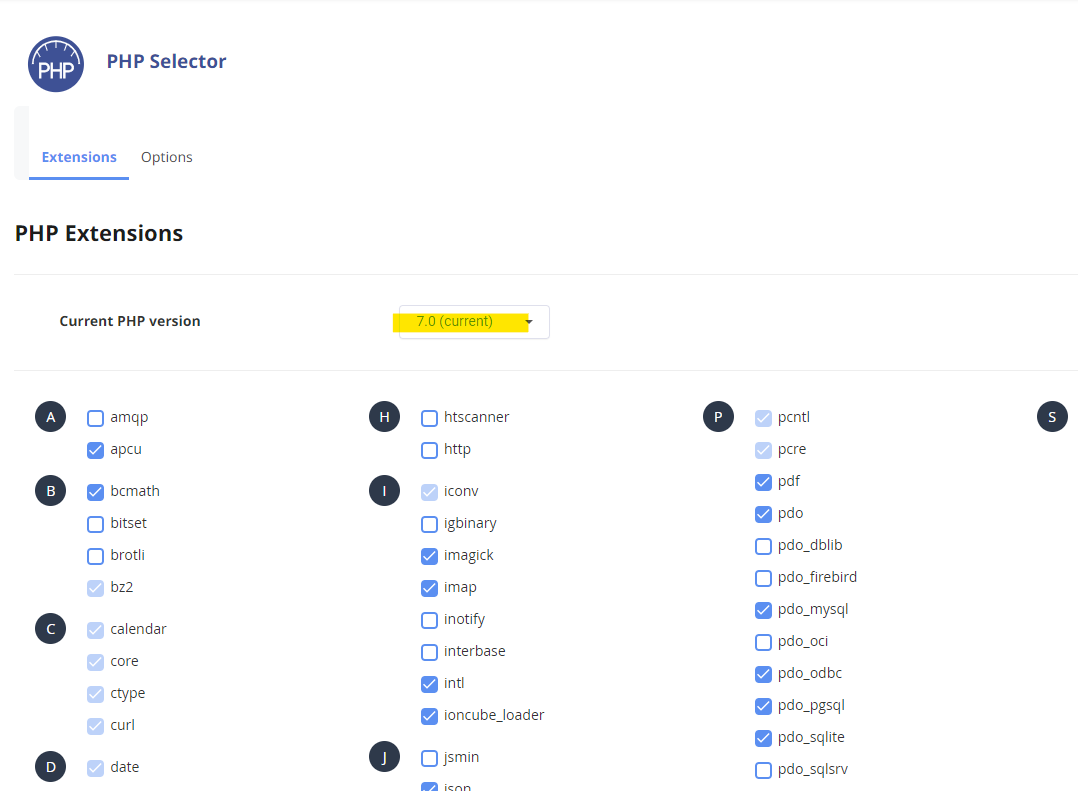Image resolution: width=1078 pixels, height=791 pixels.
Task: Click the PHP Selector logo icon
Action: [x=56, y=64]
